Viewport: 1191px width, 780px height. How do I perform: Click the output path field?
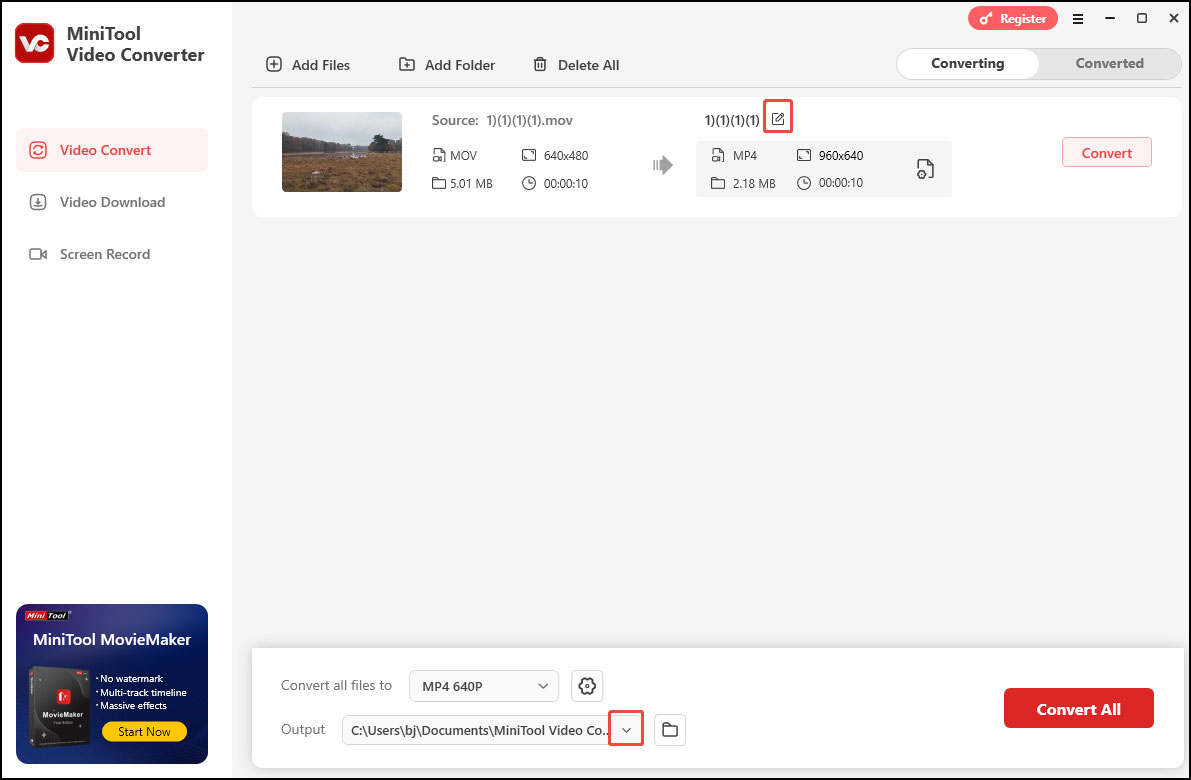click(x=478, y=730)
